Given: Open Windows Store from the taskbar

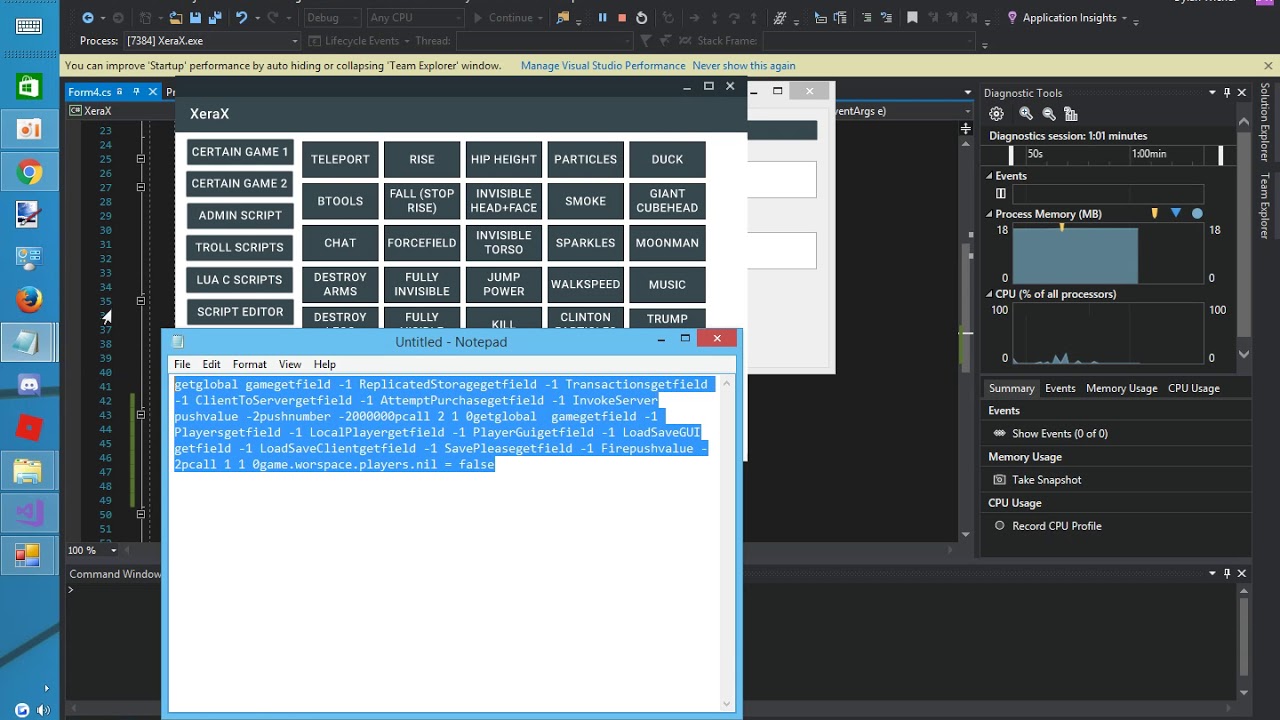Looking at the screenshot, I should click(x=29, y=87).
